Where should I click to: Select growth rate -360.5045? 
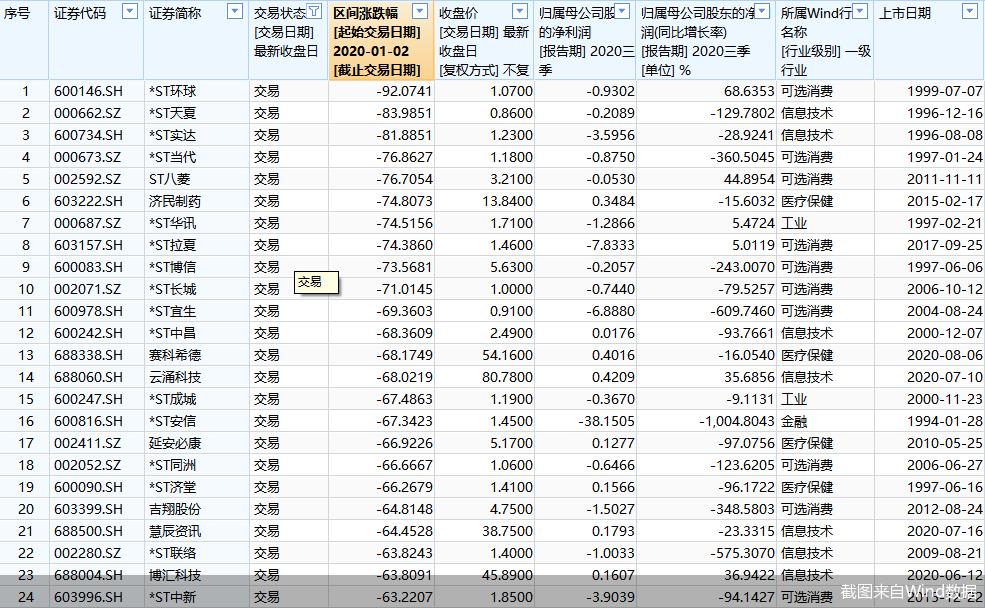(743, 157)
